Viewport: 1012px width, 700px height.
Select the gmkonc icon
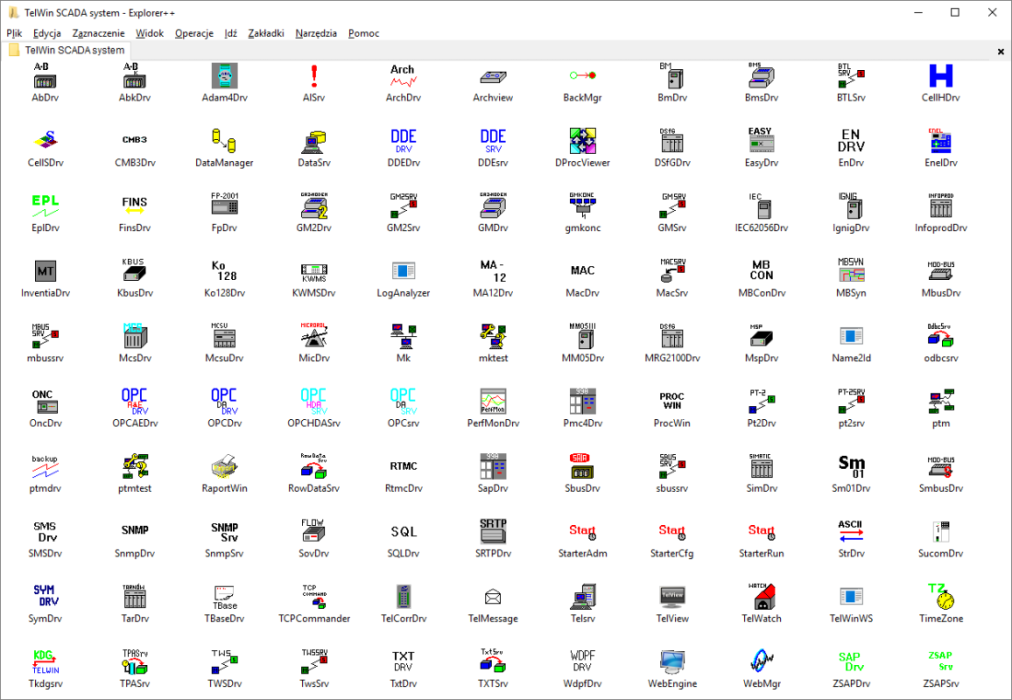[x=583, y=206]
